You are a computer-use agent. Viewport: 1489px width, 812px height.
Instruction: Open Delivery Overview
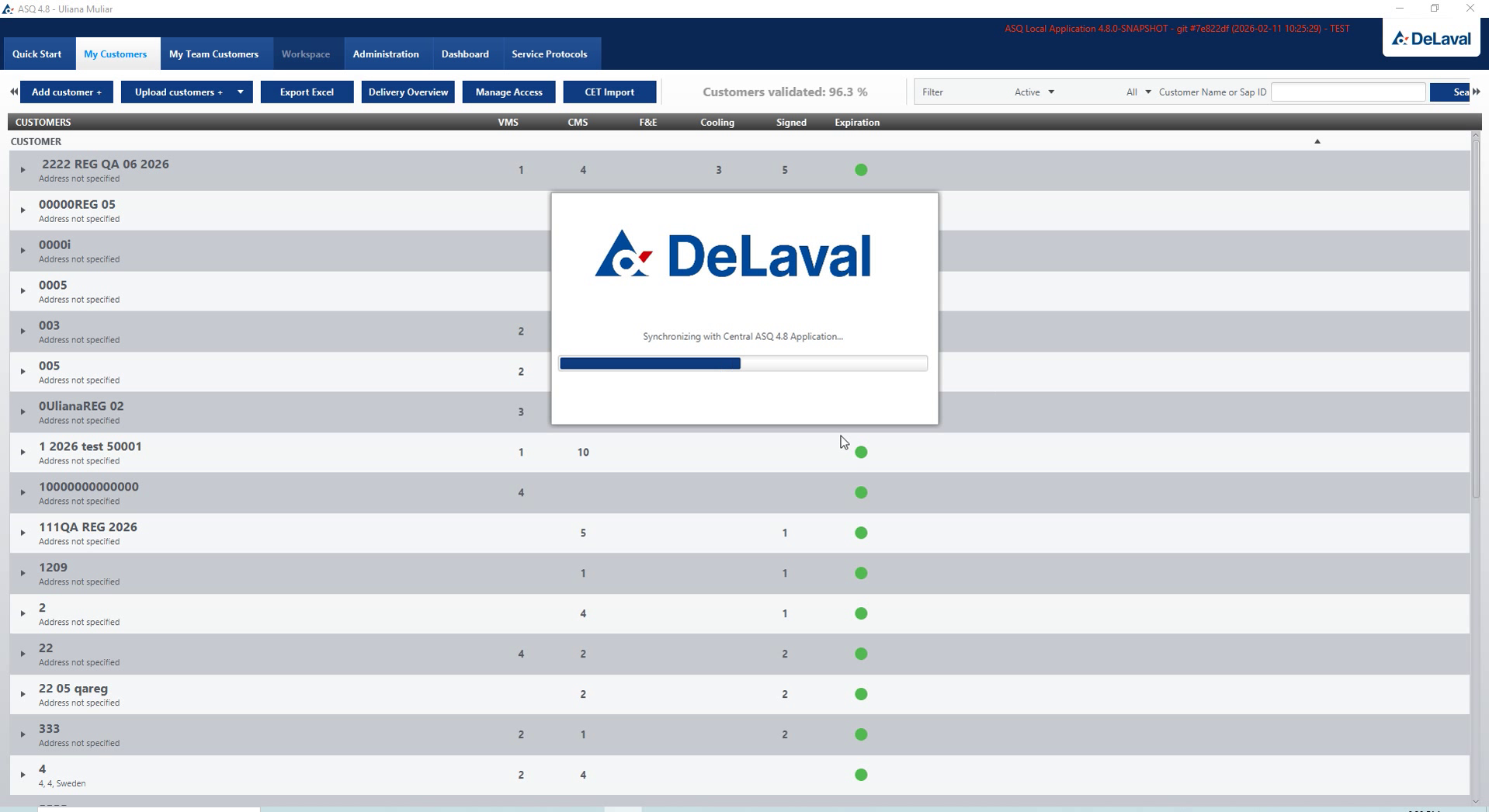[x=408, y=92]
